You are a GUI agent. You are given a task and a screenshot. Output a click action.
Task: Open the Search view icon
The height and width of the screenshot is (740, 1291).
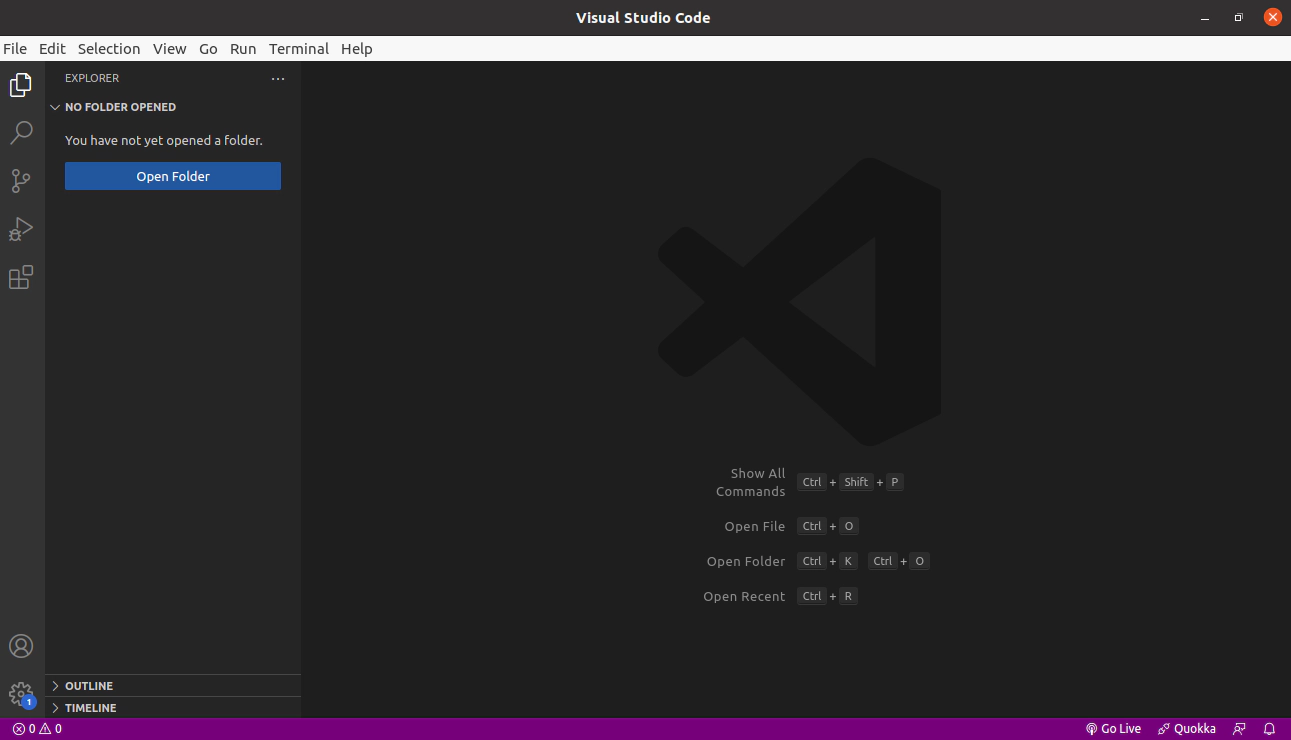click(21, 133)
